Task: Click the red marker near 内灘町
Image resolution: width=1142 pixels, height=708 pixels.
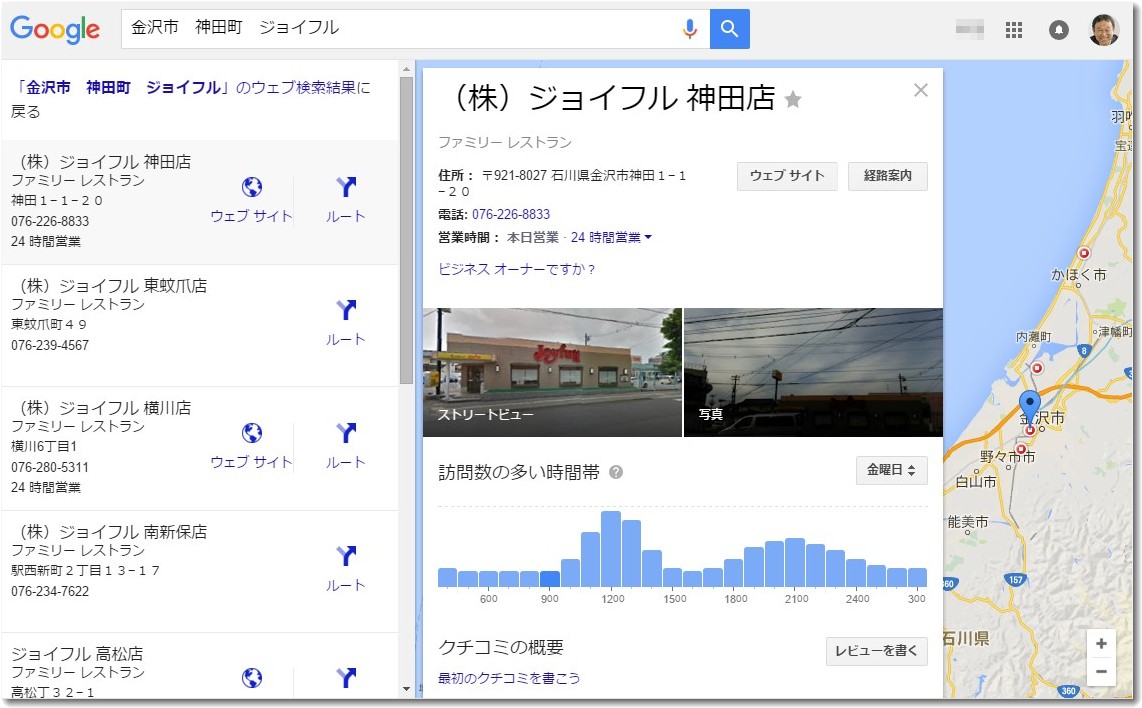Action: coord(1037,369)
